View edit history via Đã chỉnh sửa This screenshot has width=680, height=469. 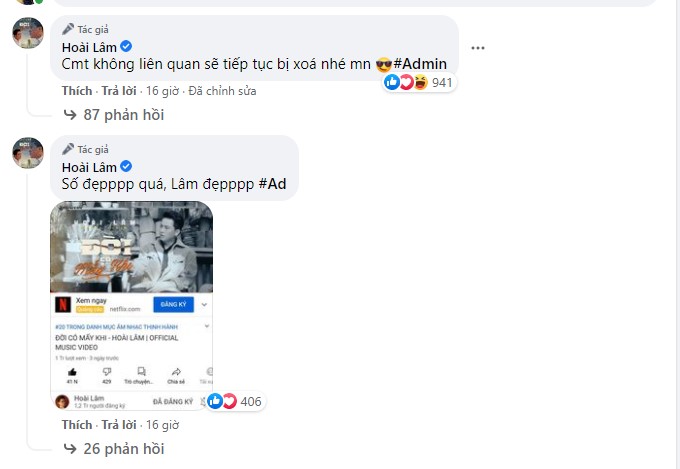[x=222, y=91]
